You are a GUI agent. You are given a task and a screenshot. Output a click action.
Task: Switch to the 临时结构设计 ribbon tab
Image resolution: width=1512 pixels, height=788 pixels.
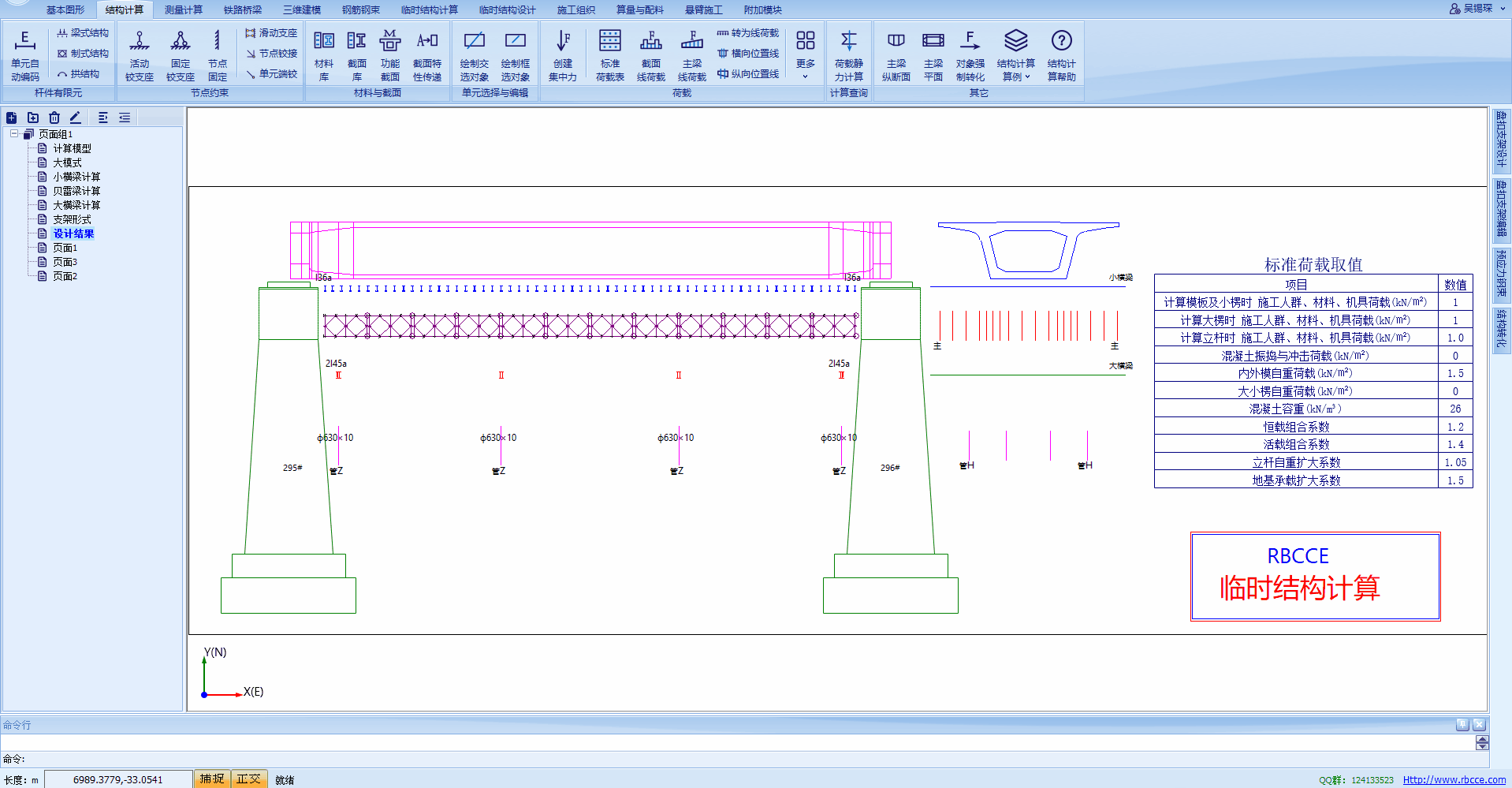(x=507, y=9)
